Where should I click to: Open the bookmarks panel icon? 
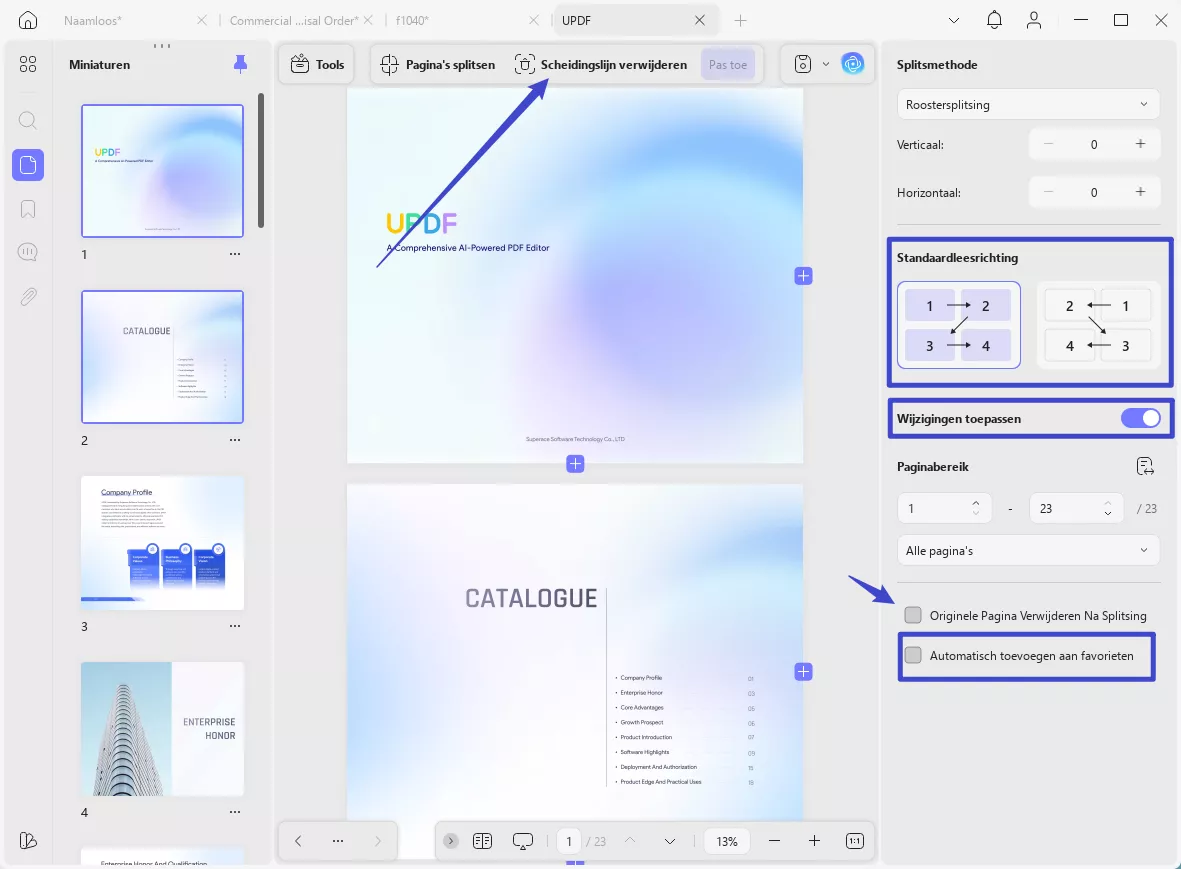coord(28,209)
